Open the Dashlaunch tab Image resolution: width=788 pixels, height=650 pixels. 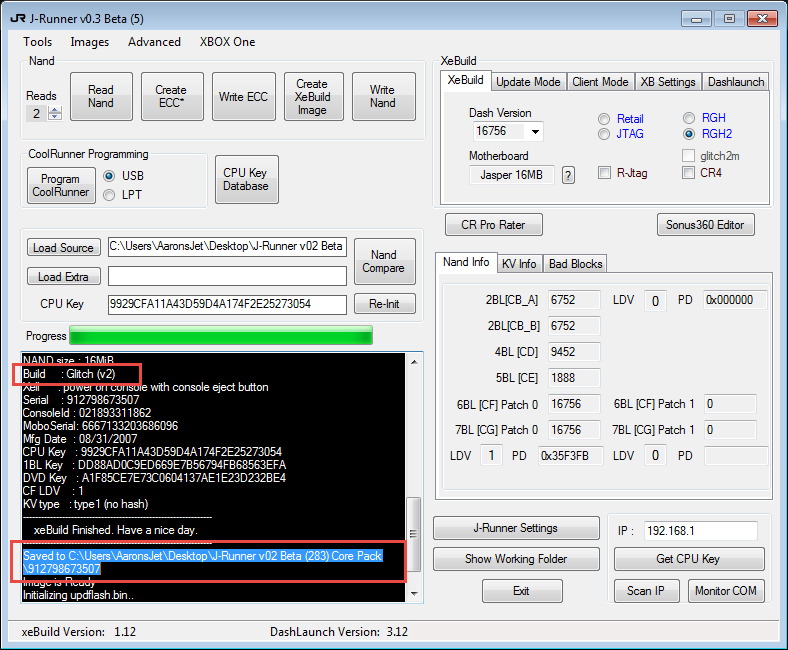click(735, 82)
